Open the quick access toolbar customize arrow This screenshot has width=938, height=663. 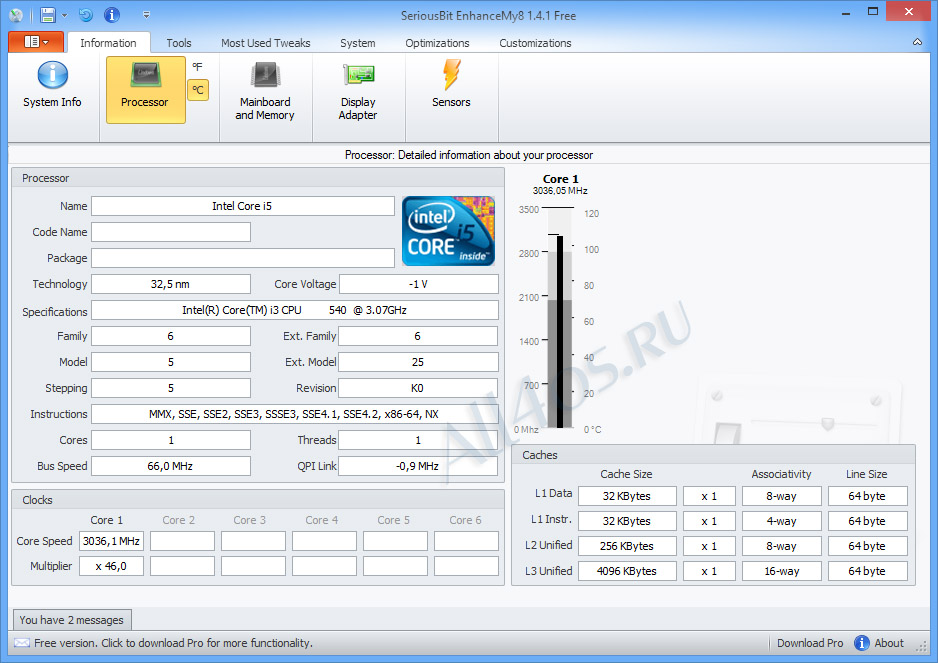[147, 15]
